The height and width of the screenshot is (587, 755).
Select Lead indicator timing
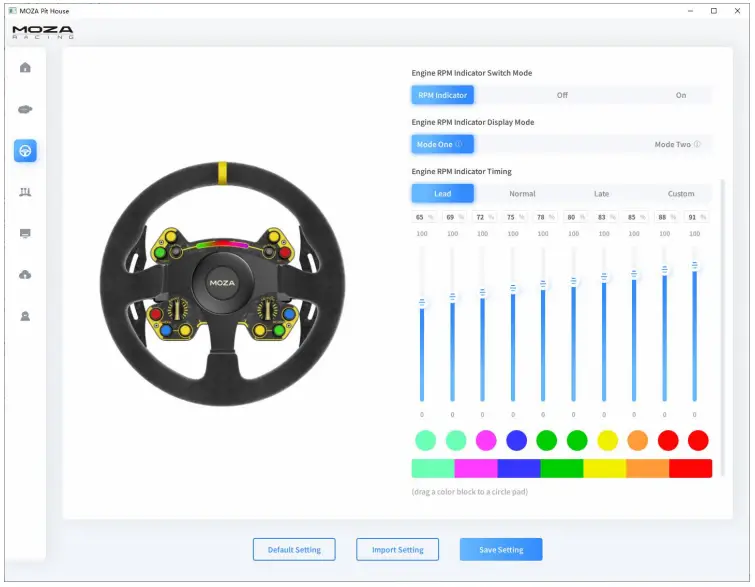coord(443,194)
